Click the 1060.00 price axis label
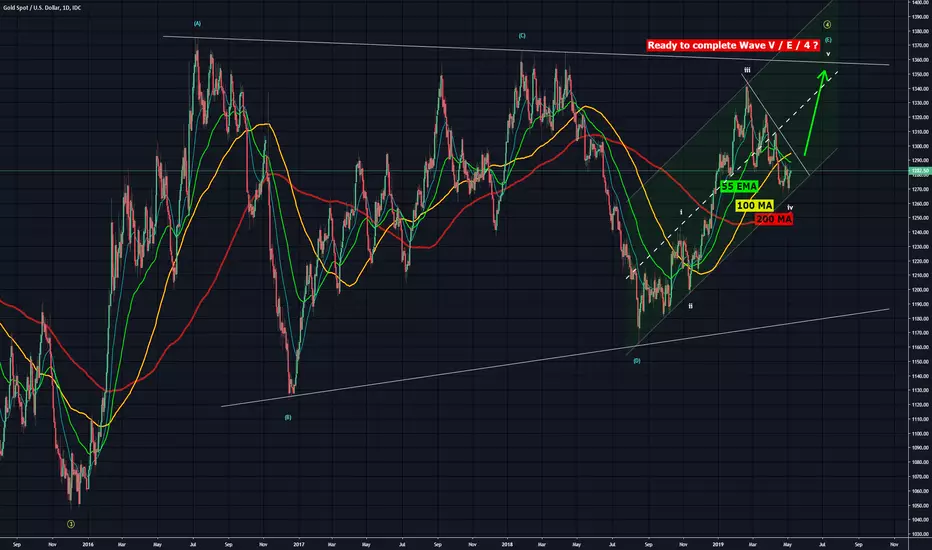 pyautogui.click(x=921, y=491)
